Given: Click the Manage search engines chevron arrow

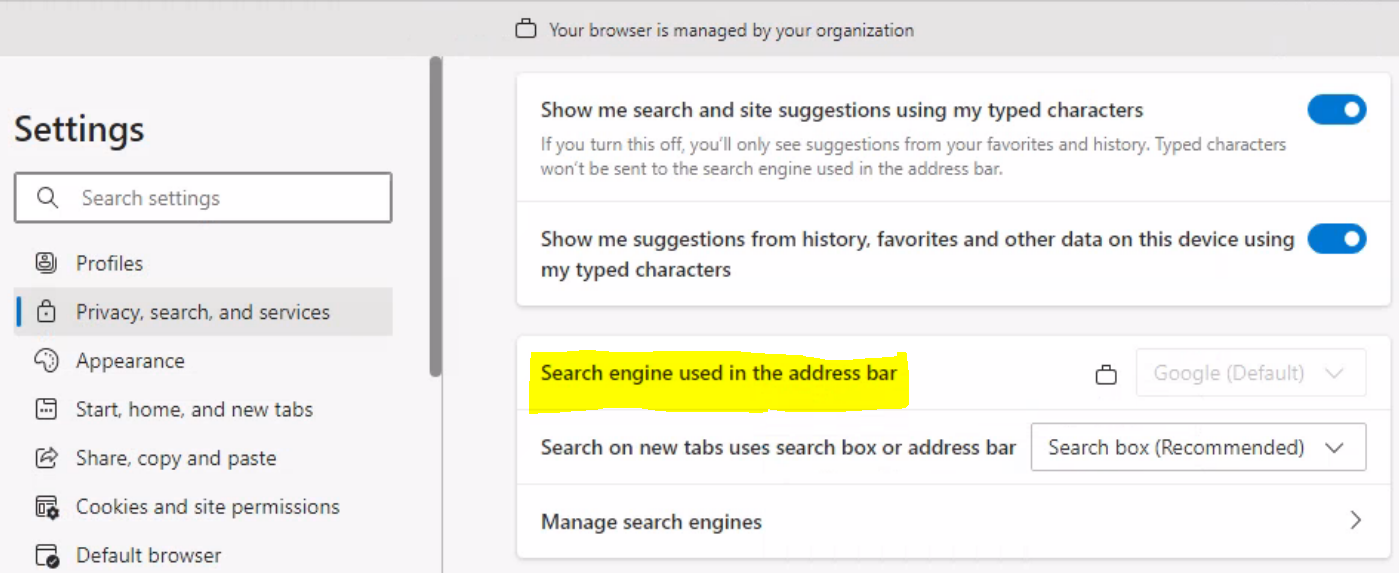Looking at the screenshot, I should (1355, 520).
